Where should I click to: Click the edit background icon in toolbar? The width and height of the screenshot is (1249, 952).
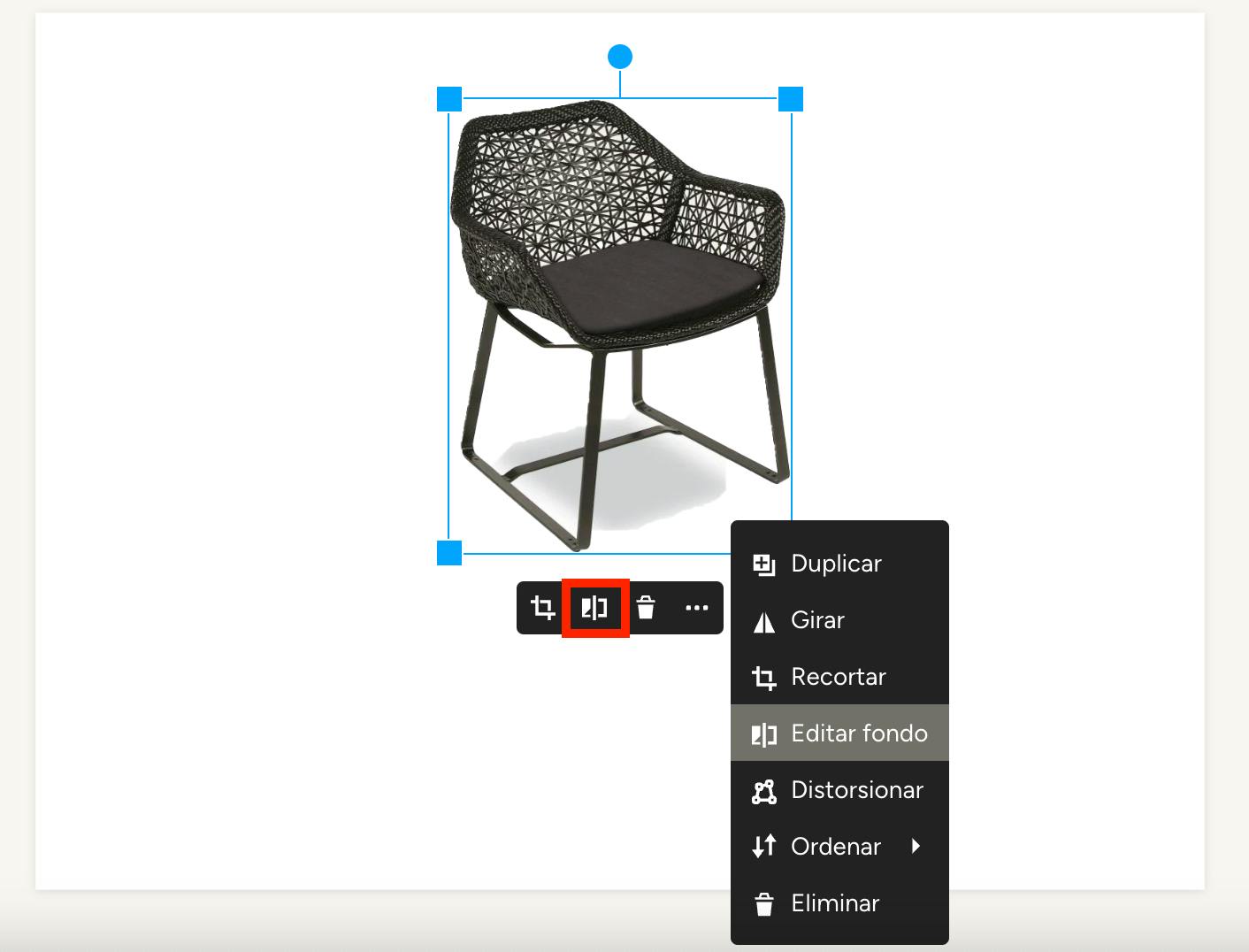point(594,608)
